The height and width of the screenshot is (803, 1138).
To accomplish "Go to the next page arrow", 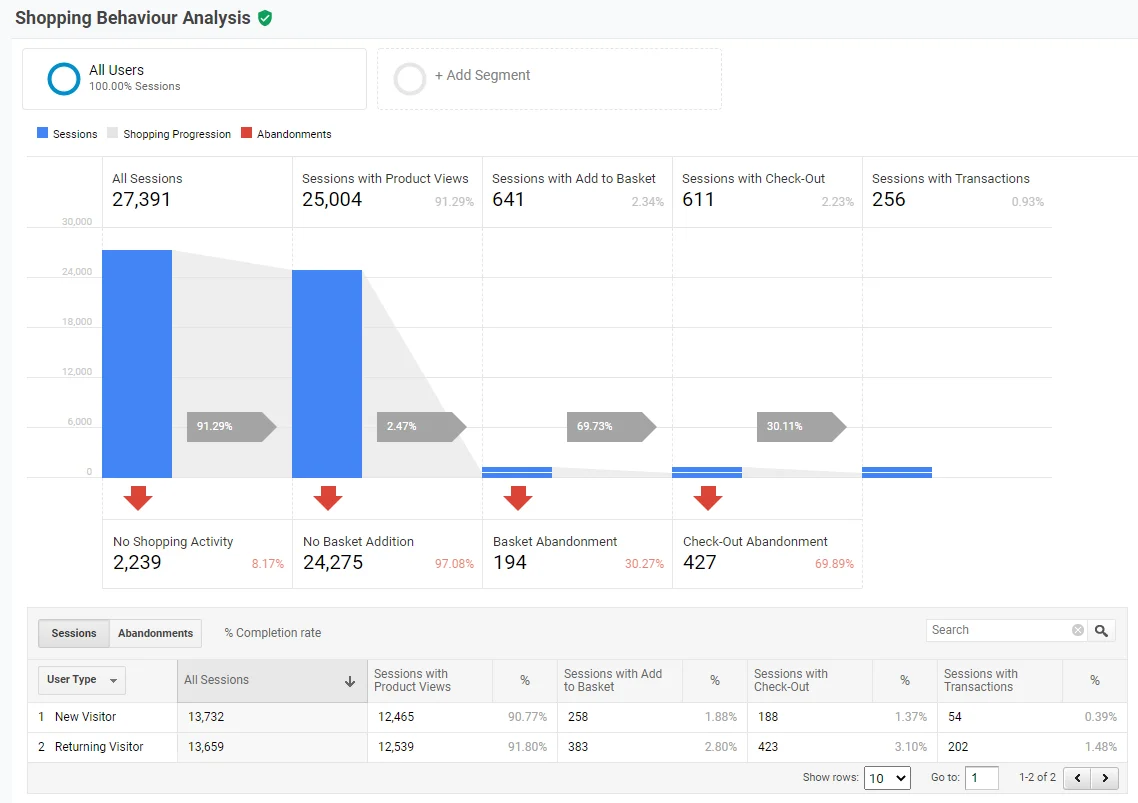I will pos(1105,778).
